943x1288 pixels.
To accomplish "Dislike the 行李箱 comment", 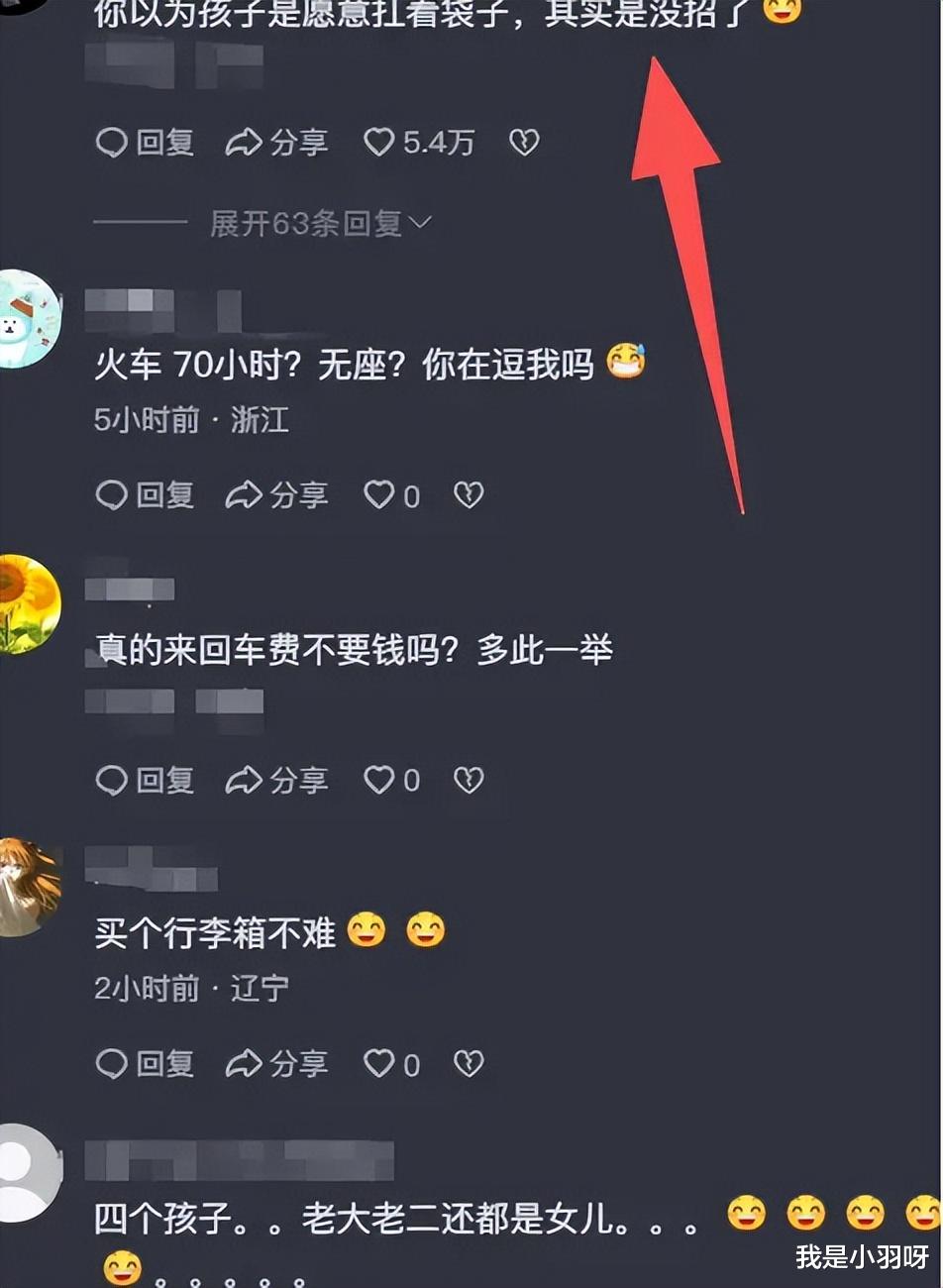I will tap(469, 1064).
